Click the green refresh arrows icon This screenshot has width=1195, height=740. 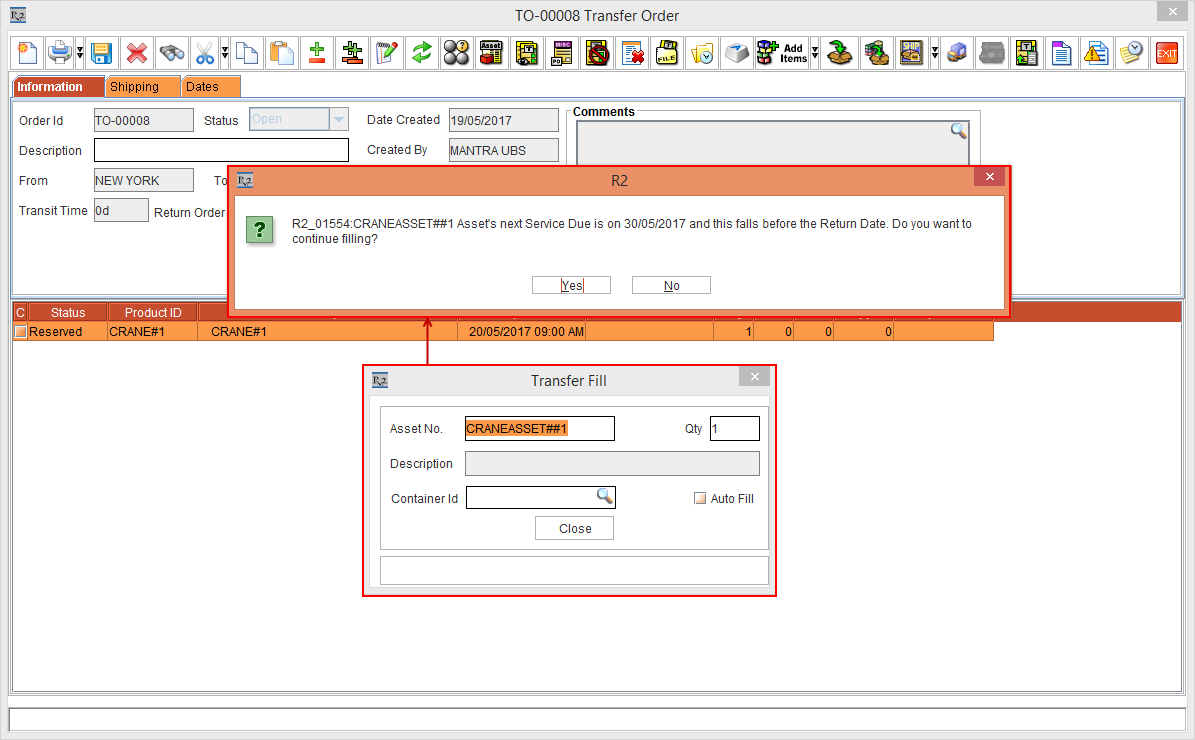(x=421, y=53)
